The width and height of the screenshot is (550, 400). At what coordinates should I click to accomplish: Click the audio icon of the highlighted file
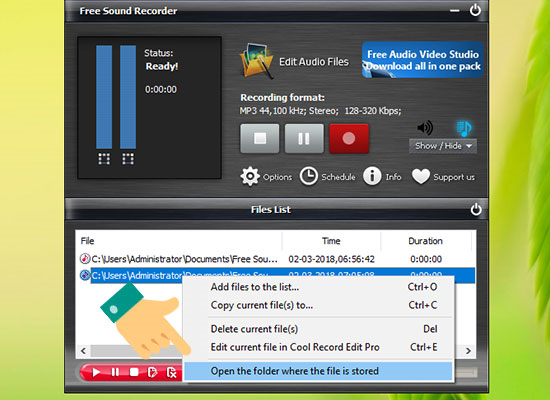coord(85,275)
